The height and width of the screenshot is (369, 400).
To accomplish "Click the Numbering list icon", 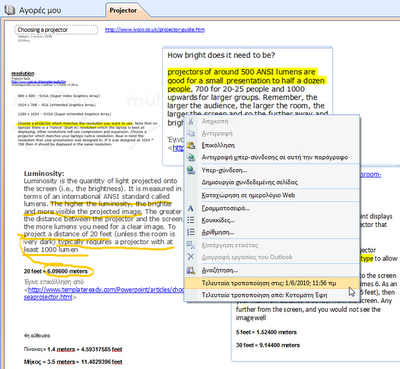I will pyautogui.click(x=191, y=232).
